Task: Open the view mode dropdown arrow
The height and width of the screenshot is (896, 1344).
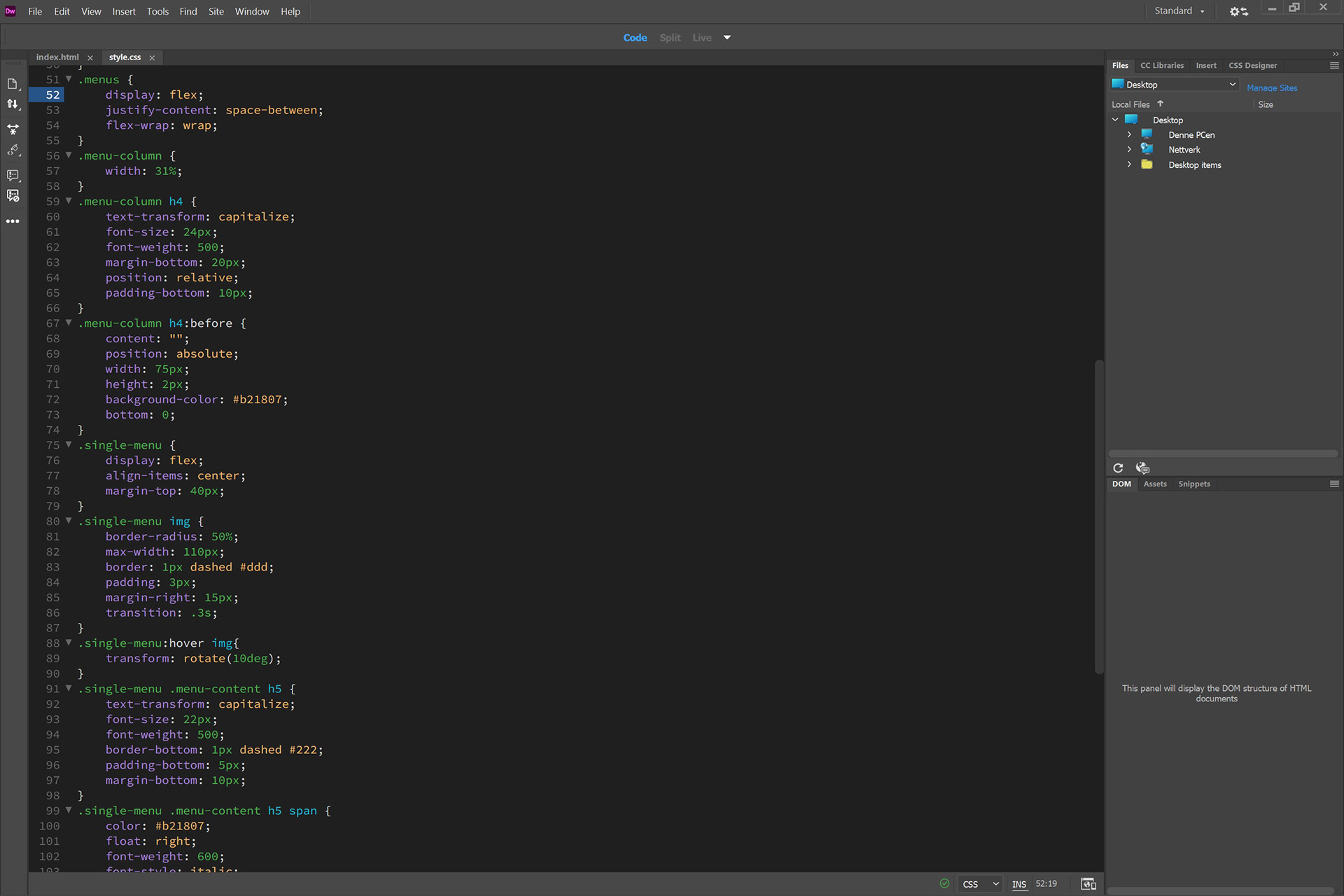Action: 727,38
